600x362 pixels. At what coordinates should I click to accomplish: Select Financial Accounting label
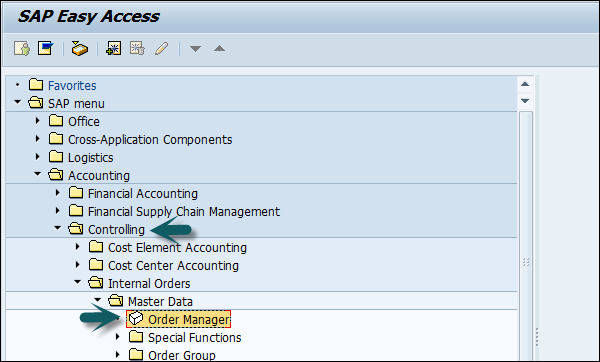tap(143, 194)
